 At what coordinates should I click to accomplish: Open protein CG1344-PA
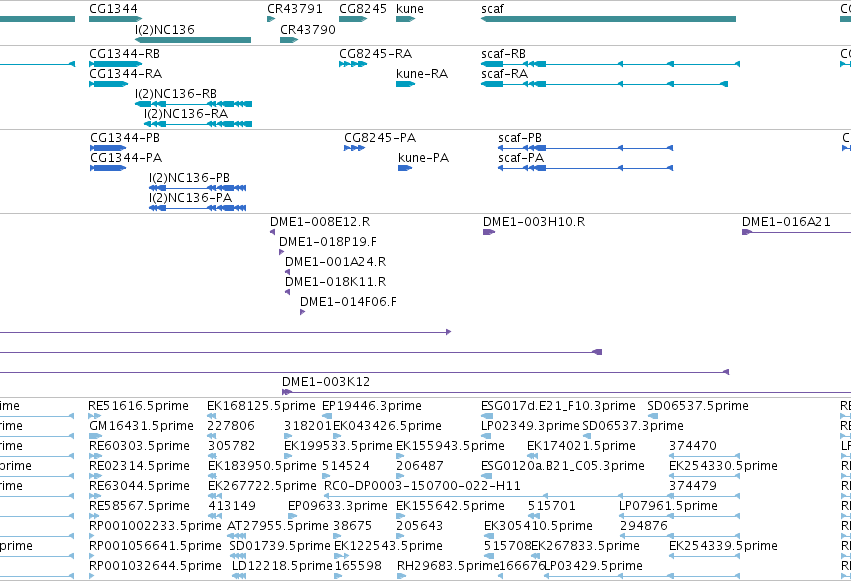[108, 168]
